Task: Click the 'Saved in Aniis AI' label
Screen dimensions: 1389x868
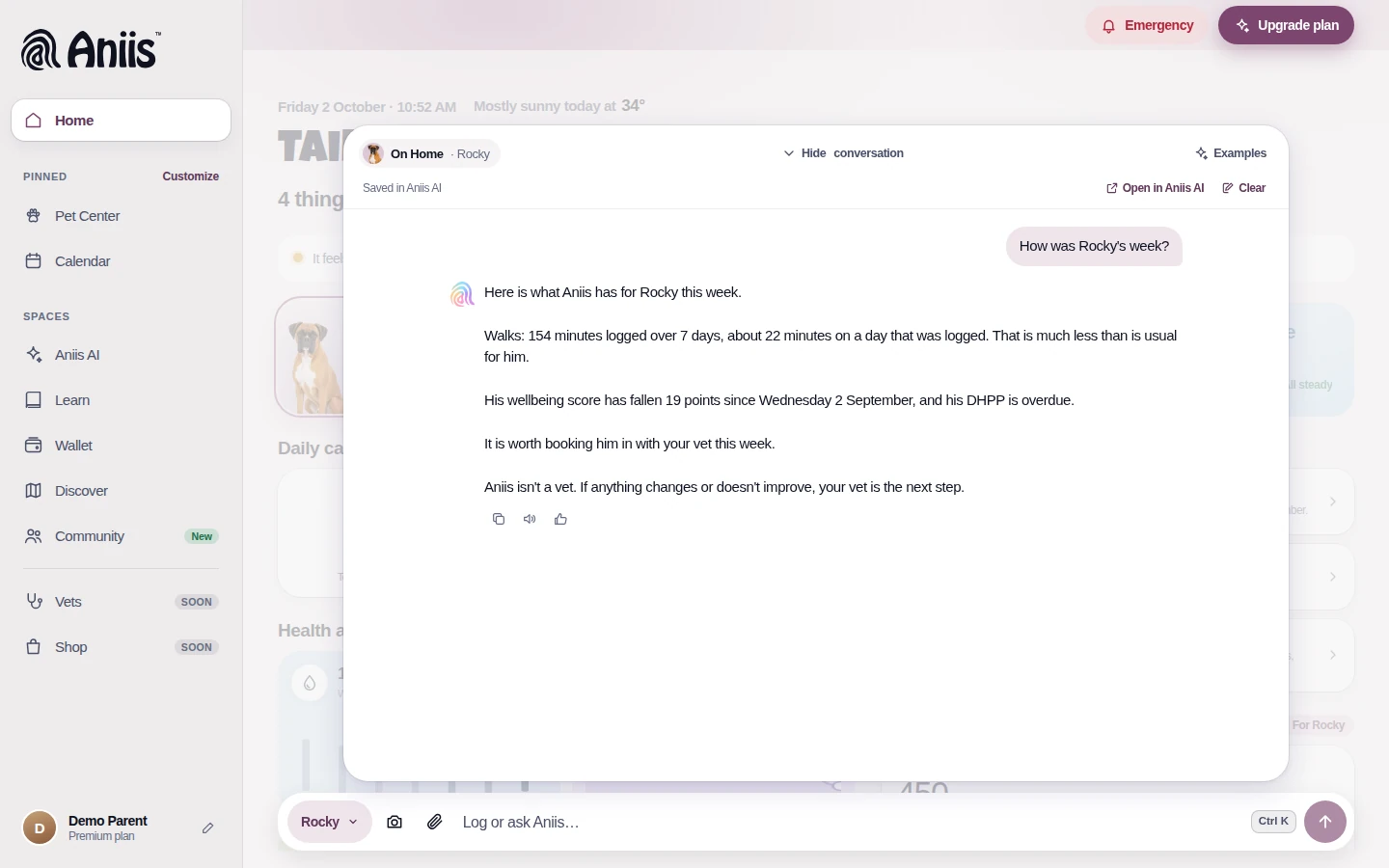Action: pos(402,188)
